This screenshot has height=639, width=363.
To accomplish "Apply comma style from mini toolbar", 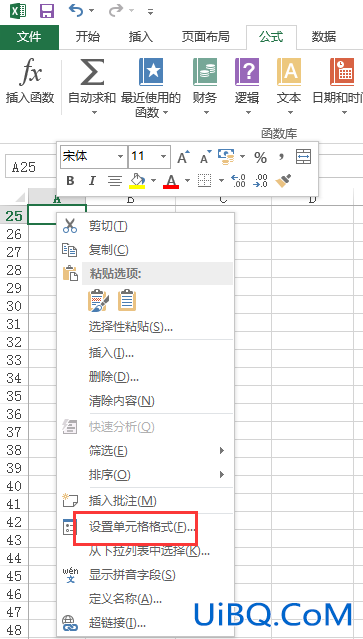I will pyautogui.click(x=281, y=156).
